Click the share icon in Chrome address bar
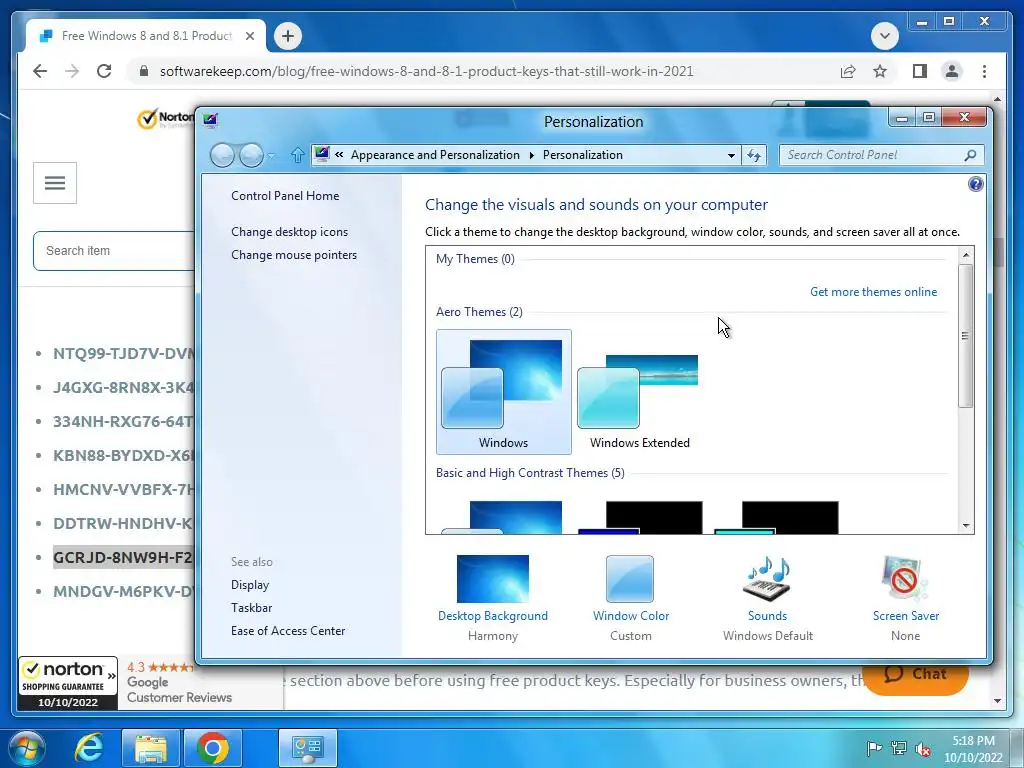1024x768 pixels. [848, 71]
